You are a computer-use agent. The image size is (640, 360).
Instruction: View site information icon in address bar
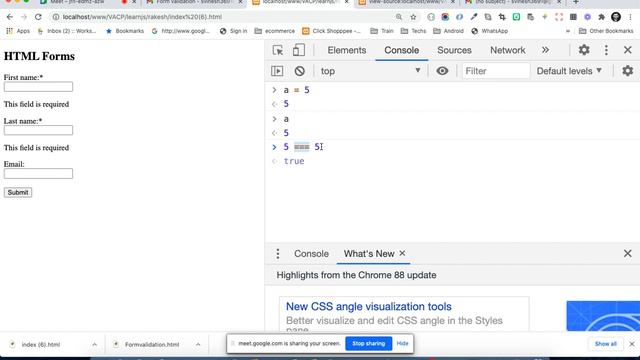(56, 17)
